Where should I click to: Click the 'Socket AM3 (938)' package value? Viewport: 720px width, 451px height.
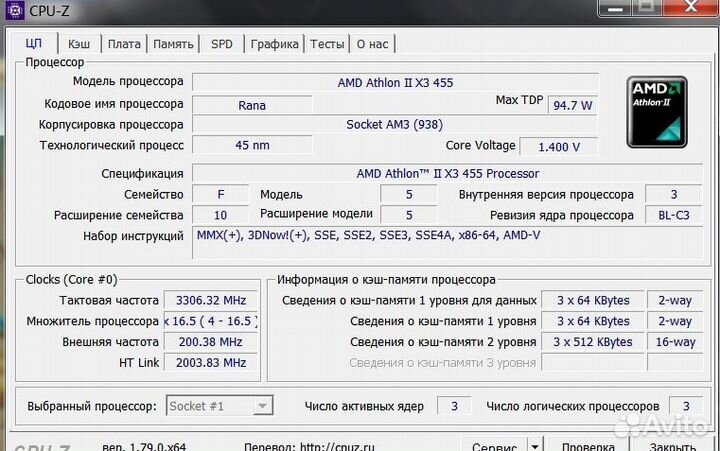[395, 124]
